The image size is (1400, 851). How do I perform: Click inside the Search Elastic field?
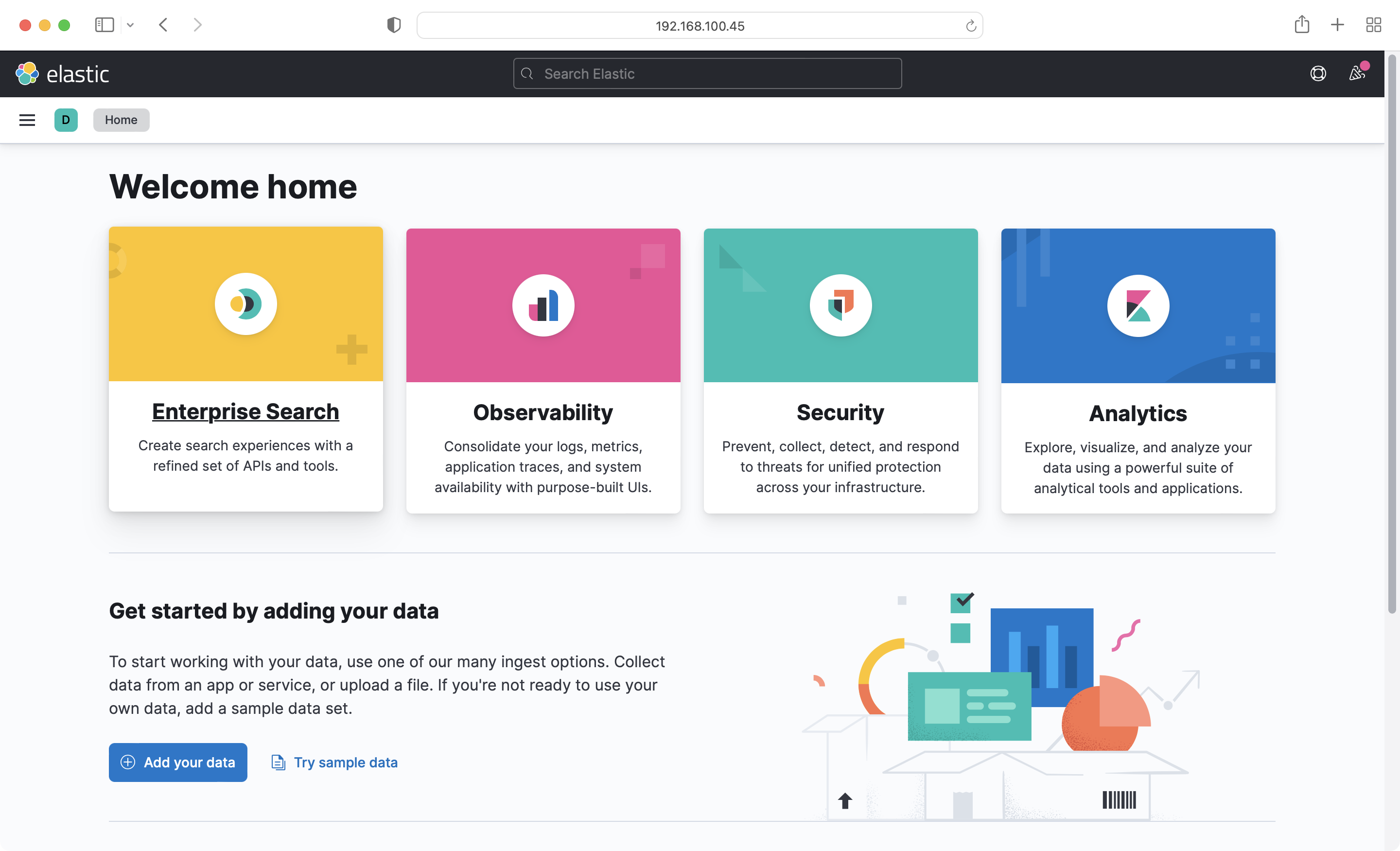[x=706, y=73]
